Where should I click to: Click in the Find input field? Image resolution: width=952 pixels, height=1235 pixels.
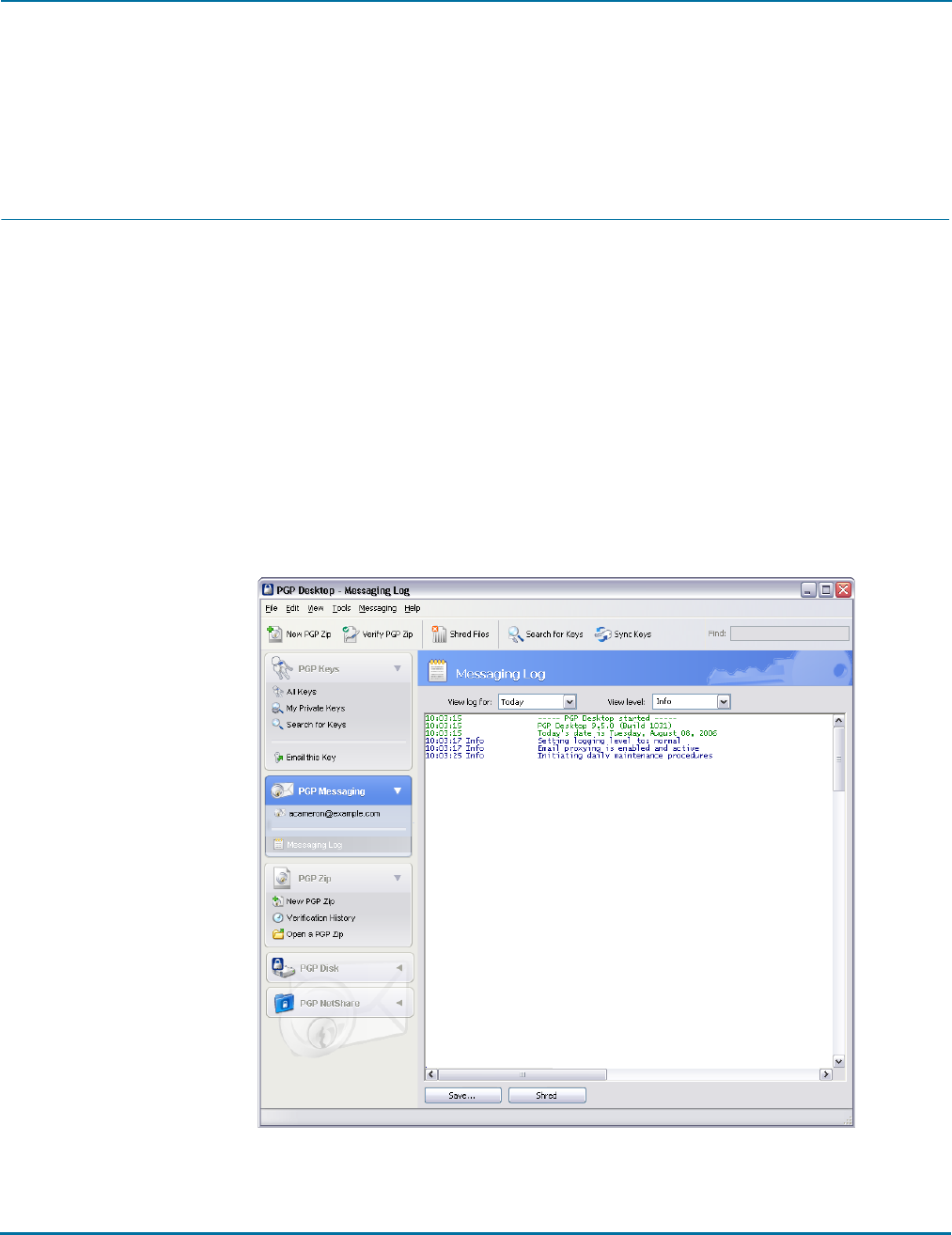point(789,633)
